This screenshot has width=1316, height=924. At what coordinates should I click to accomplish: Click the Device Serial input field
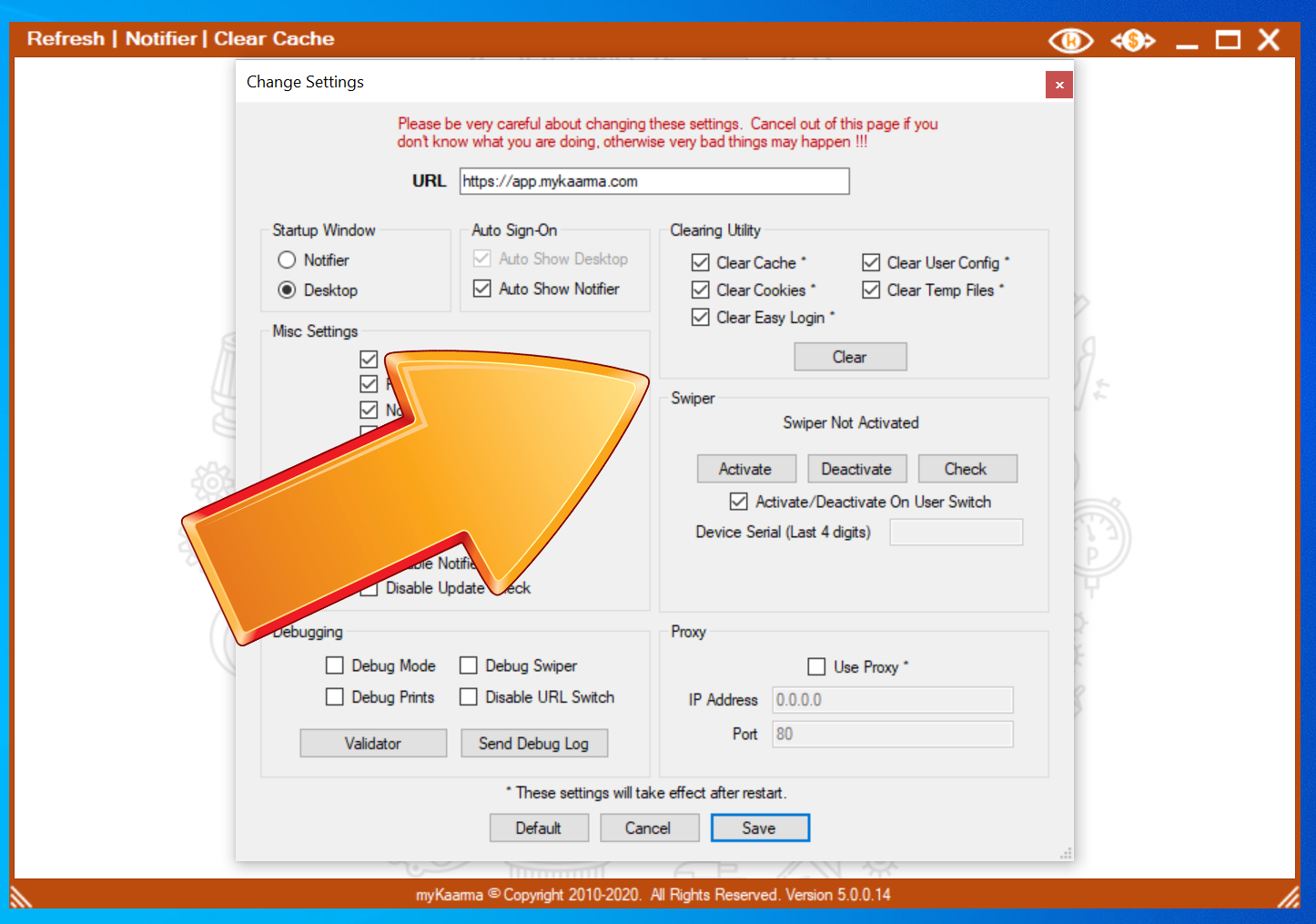[x=956, y=533]
